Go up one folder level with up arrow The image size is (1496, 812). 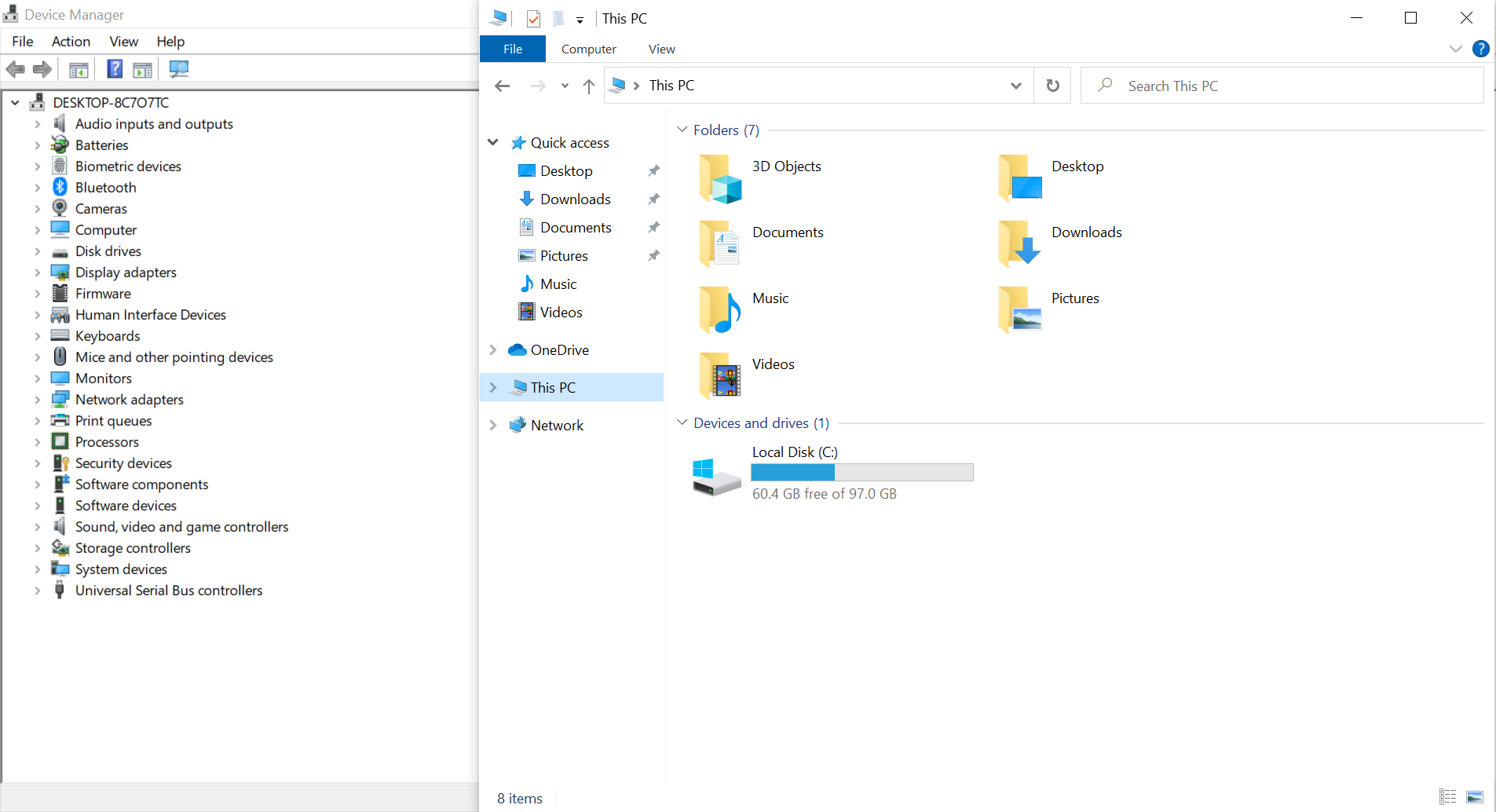point(589,86)
